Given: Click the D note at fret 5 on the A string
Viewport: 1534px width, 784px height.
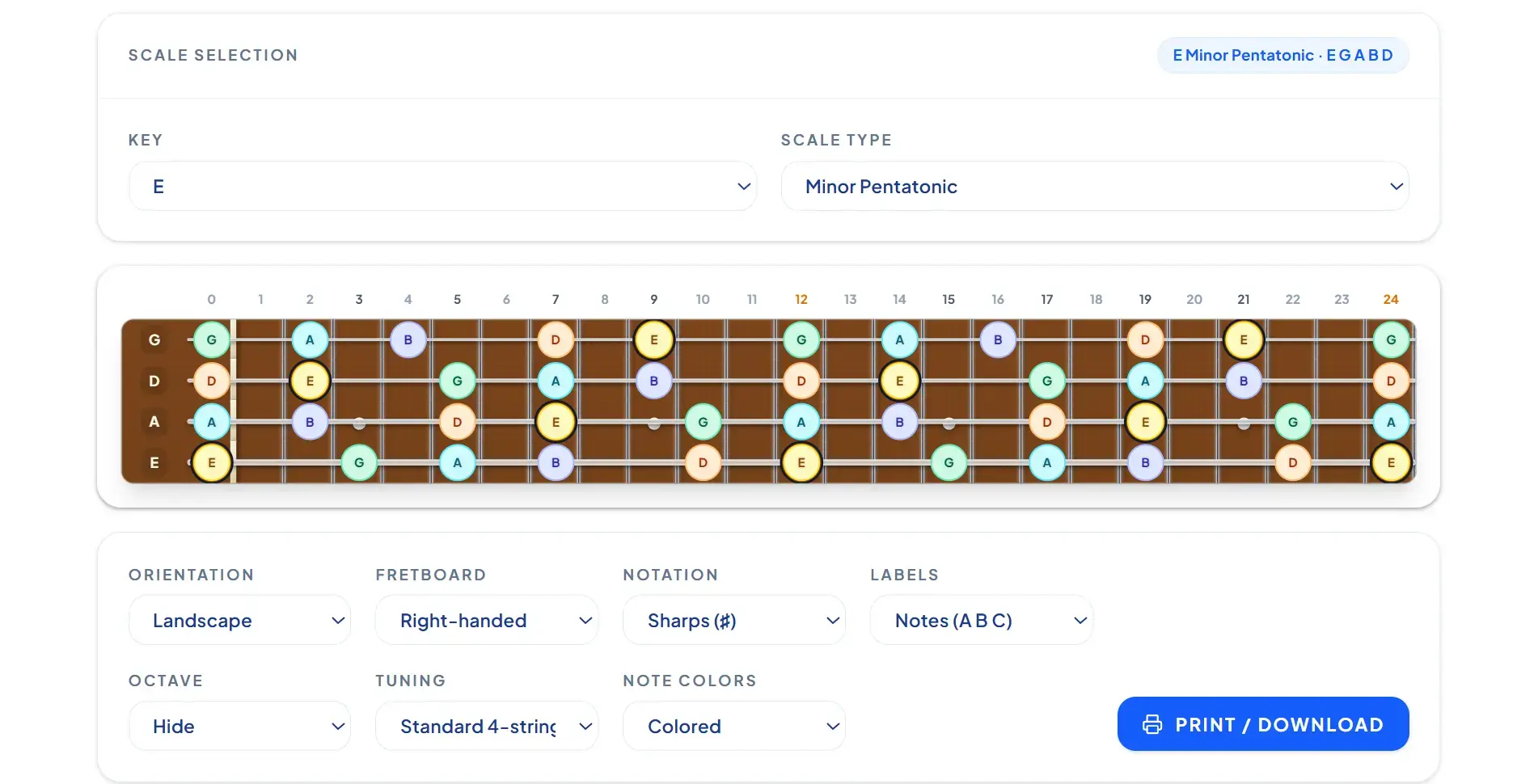Looking at the screenshot, I should click(458, 422).
